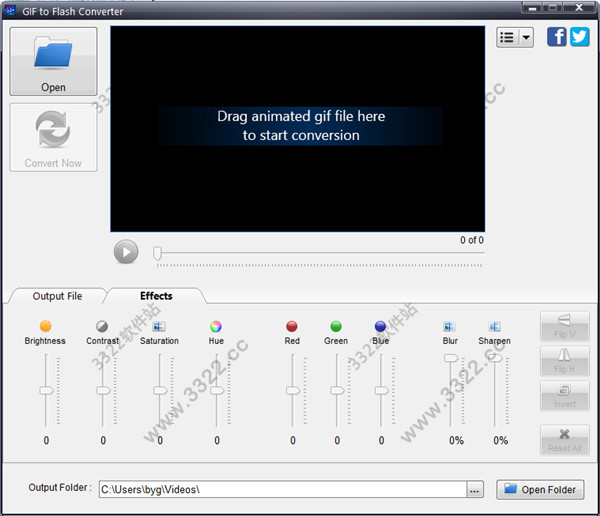
Task: Click the frame position slider thumb
Action: pos(157,253)
